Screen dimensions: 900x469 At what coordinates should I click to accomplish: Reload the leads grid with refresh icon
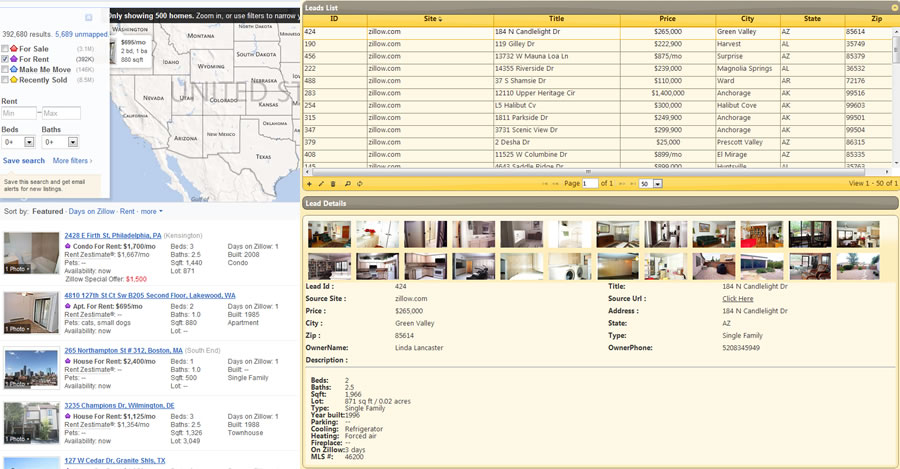360,184
